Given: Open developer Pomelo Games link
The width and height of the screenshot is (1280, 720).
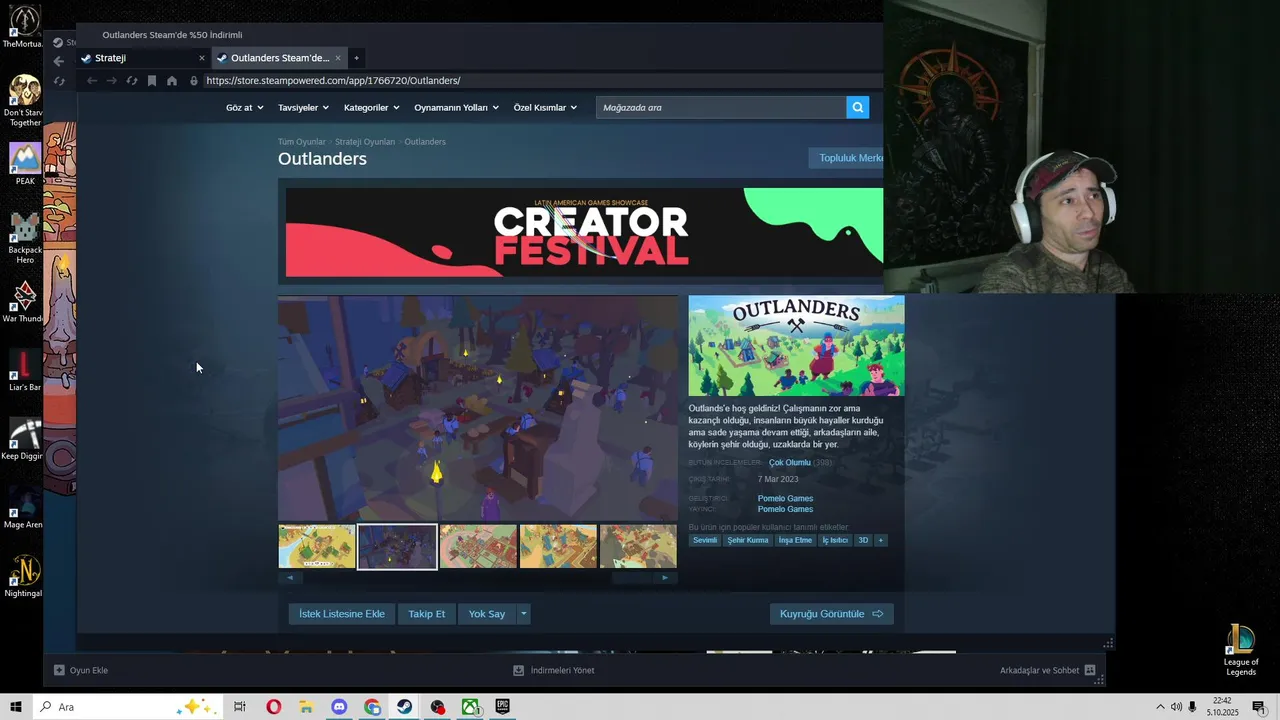Looking at the screenshot, I should [x=785, y=498].
